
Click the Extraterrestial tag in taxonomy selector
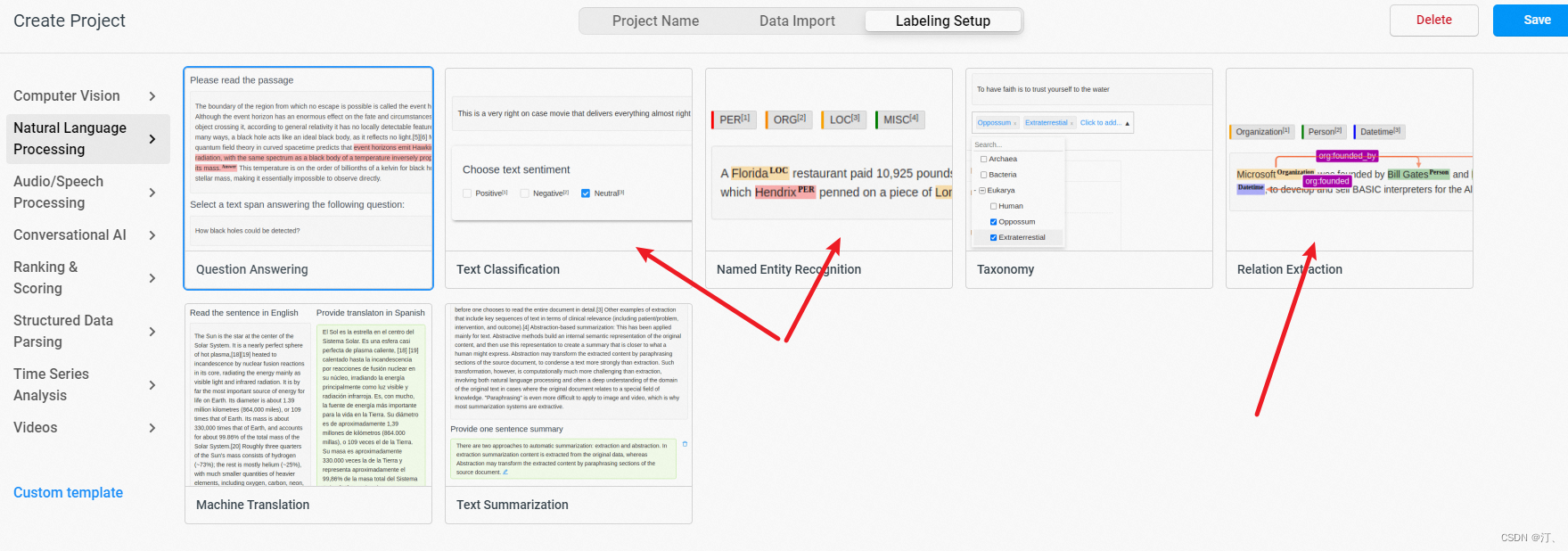tap(1049, 123)
